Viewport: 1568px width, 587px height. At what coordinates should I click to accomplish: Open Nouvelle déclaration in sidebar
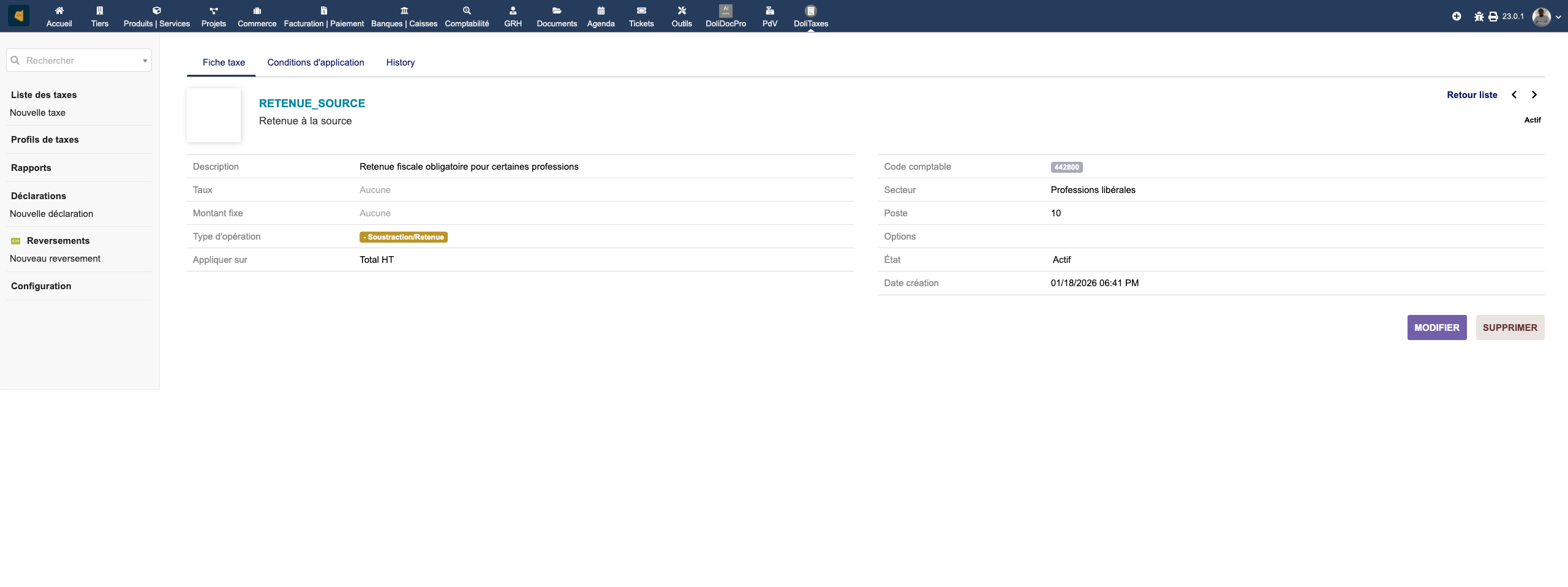pyautogui.click(x=51, y=214)
